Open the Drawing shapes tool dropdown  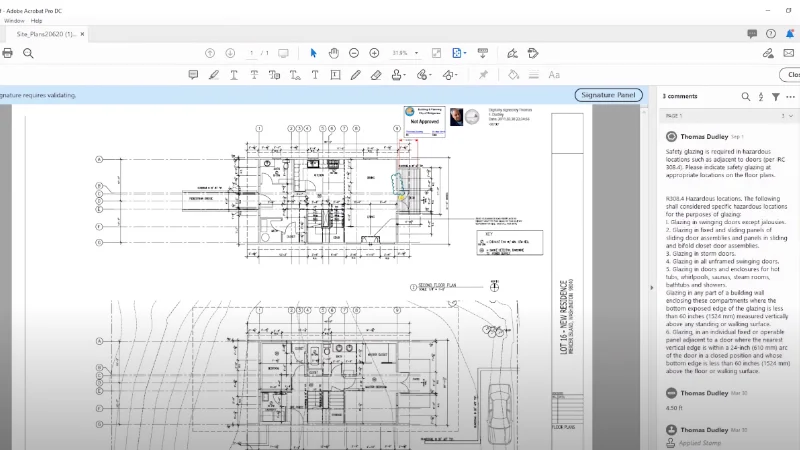click(450, 75)
